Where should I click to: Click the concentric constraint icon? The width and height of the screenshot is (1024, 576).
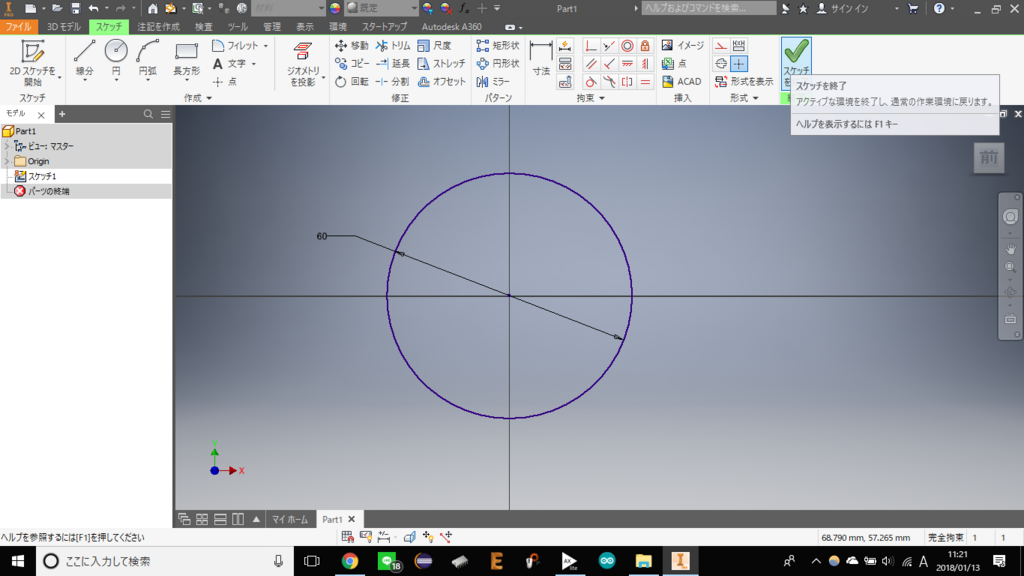[x=627, y=46]
